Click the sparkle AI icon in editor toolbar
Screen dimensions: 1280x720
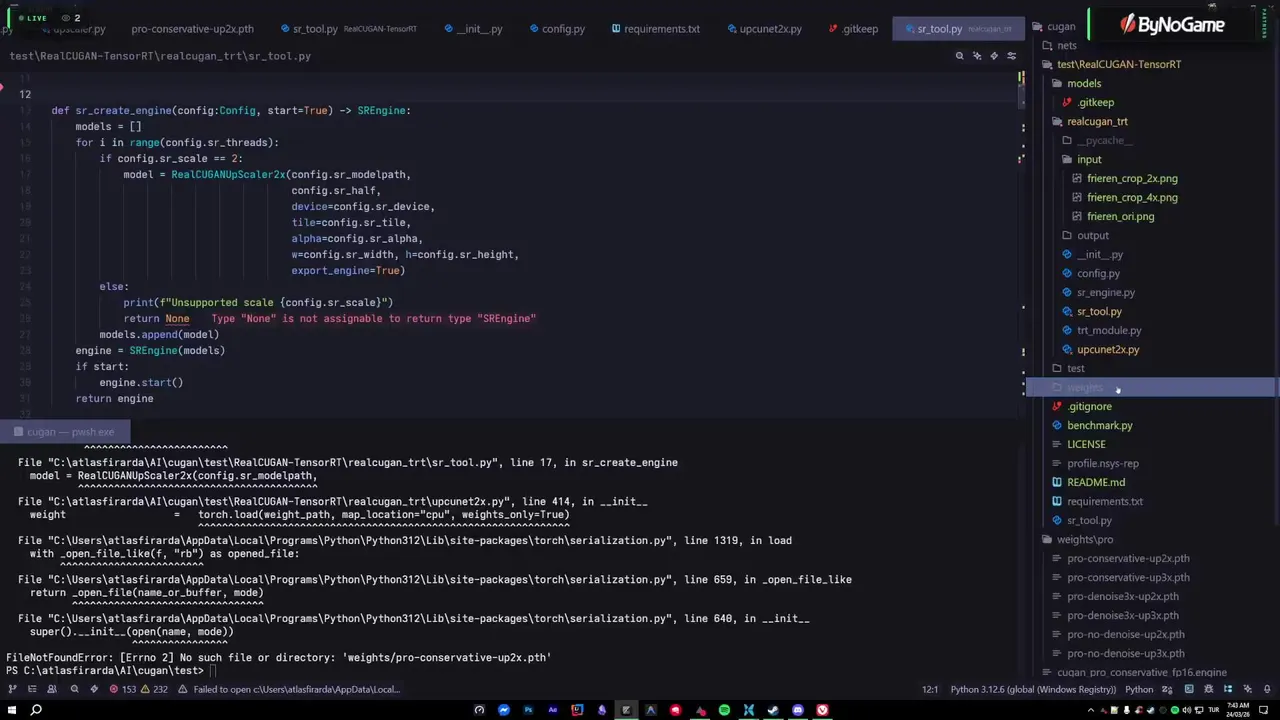coord(977,56)
